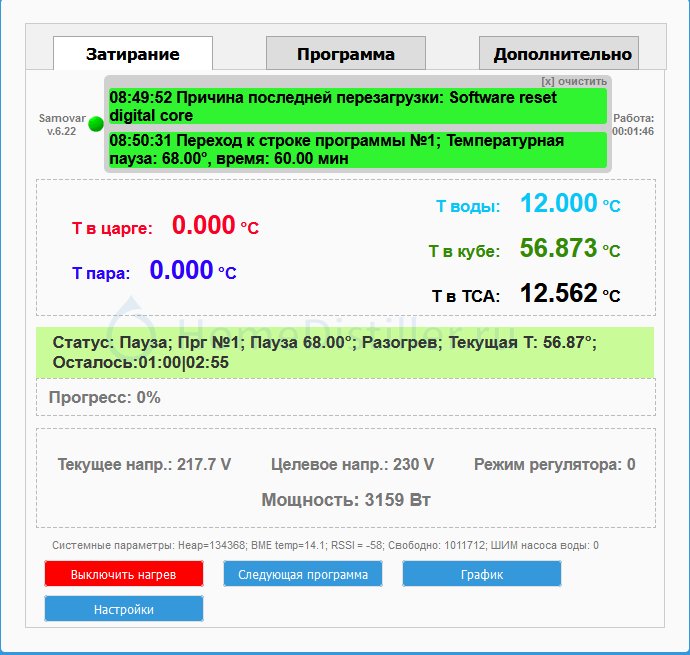Click the Т в кубе value 56.873
The width and height of the screenshot is (690, 655).
[558, 248]
